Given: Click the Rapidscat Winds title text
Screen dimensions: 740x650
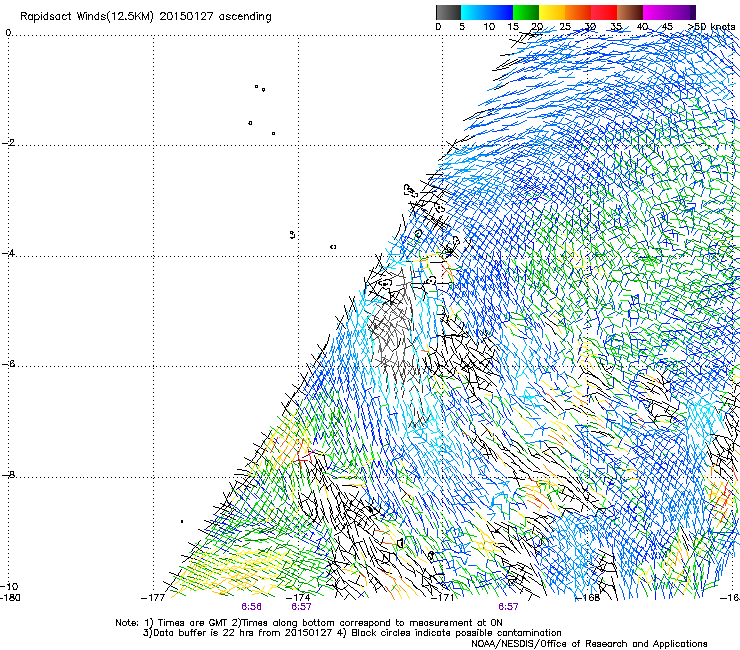Looking at the screenshot, I should pyautogui.click(x=145, y=17).
